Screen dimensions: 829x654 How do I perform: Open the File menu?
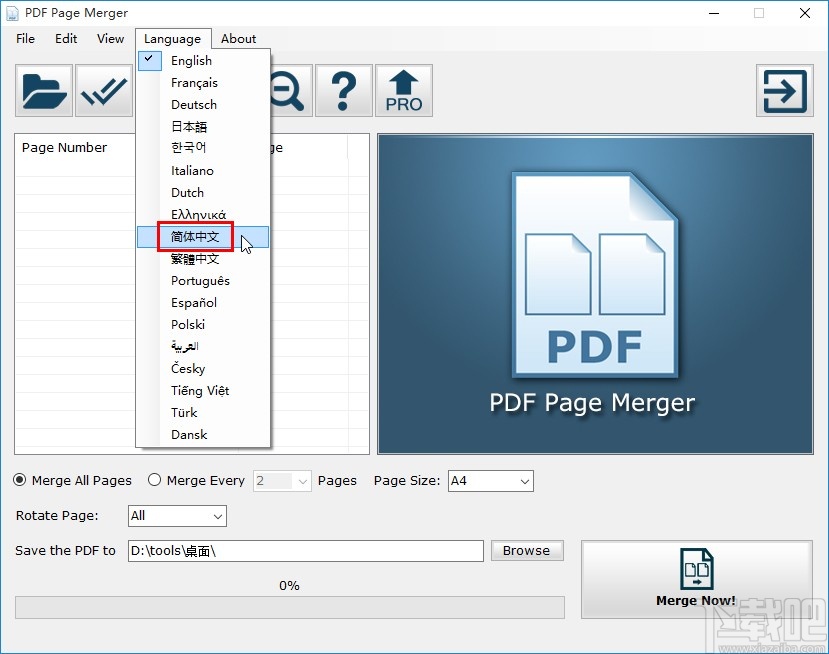(x=25, y=39)
